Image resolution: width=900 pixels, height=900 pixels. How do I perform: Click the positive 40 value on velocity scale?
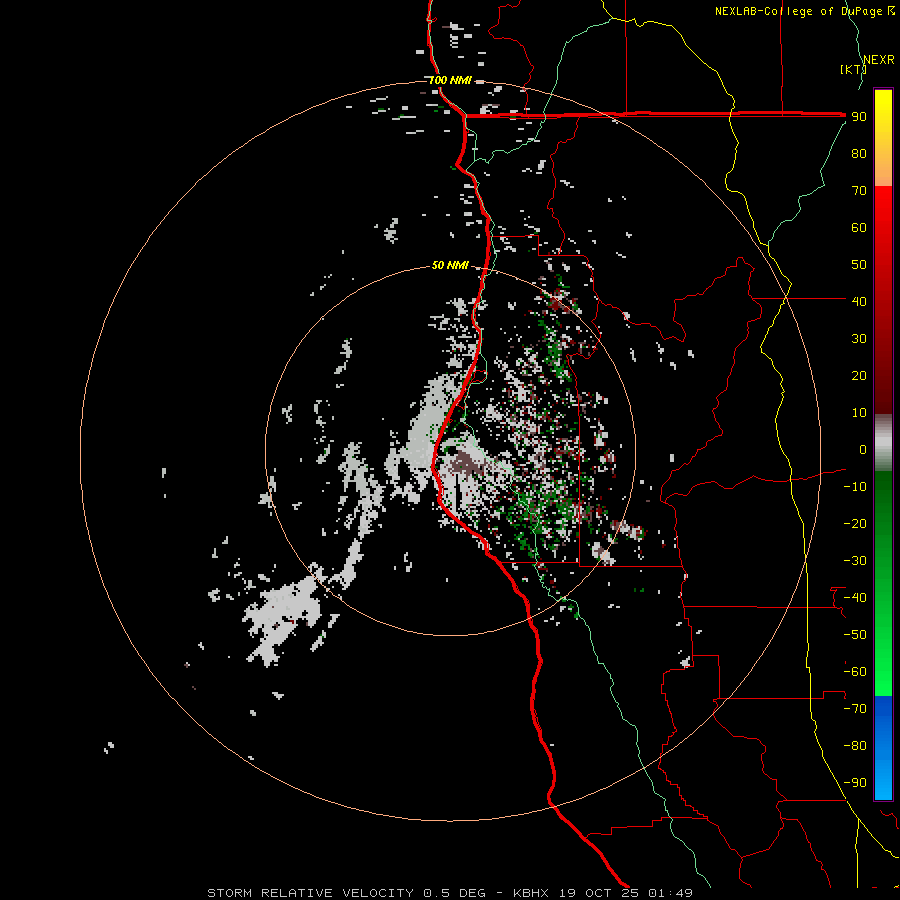859,301
